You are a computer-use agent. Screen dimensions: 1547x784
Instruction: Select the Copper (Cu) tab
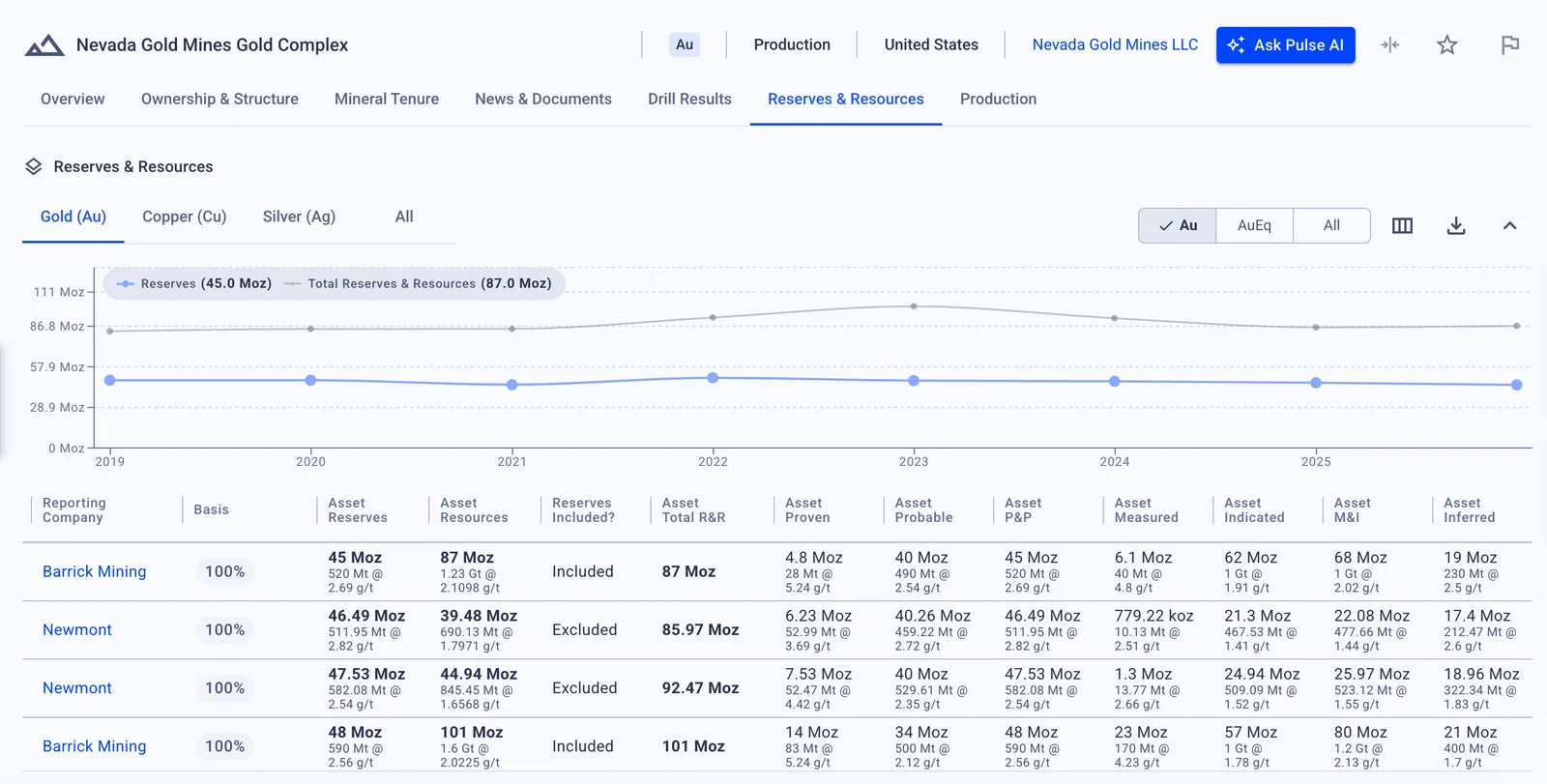(184, 217)
